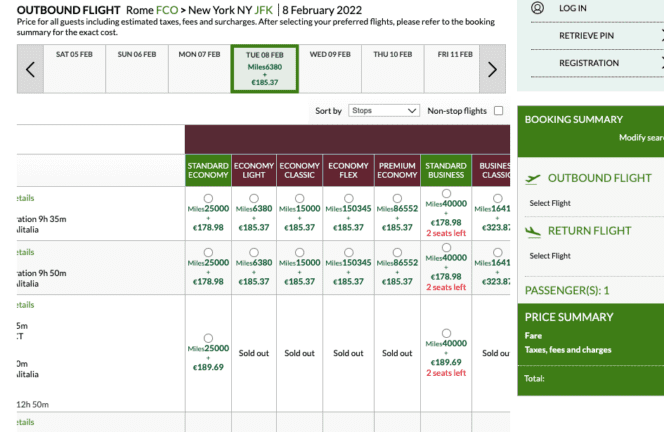This screenshot has width=664, height=432.
Task: Click the Economy Flex column header
Action: click(x=348, y=170)
